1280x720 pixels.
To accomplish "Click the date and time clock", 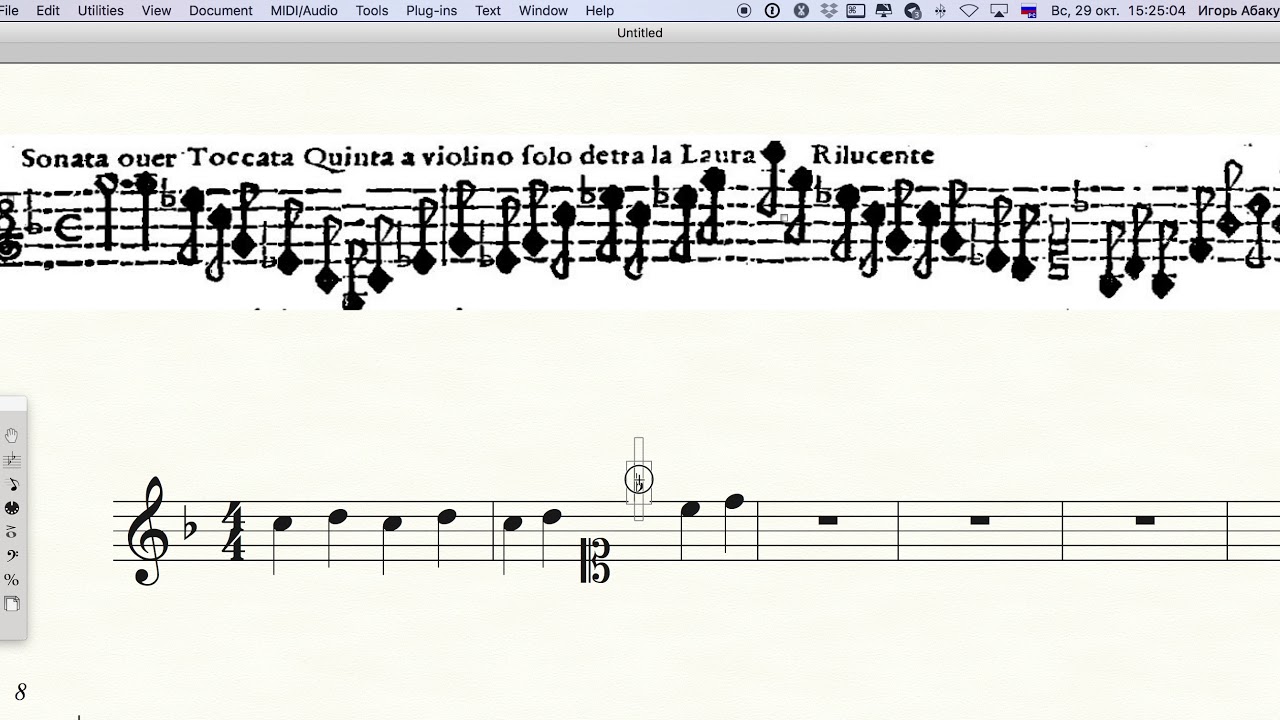I will pos(1118,11).
